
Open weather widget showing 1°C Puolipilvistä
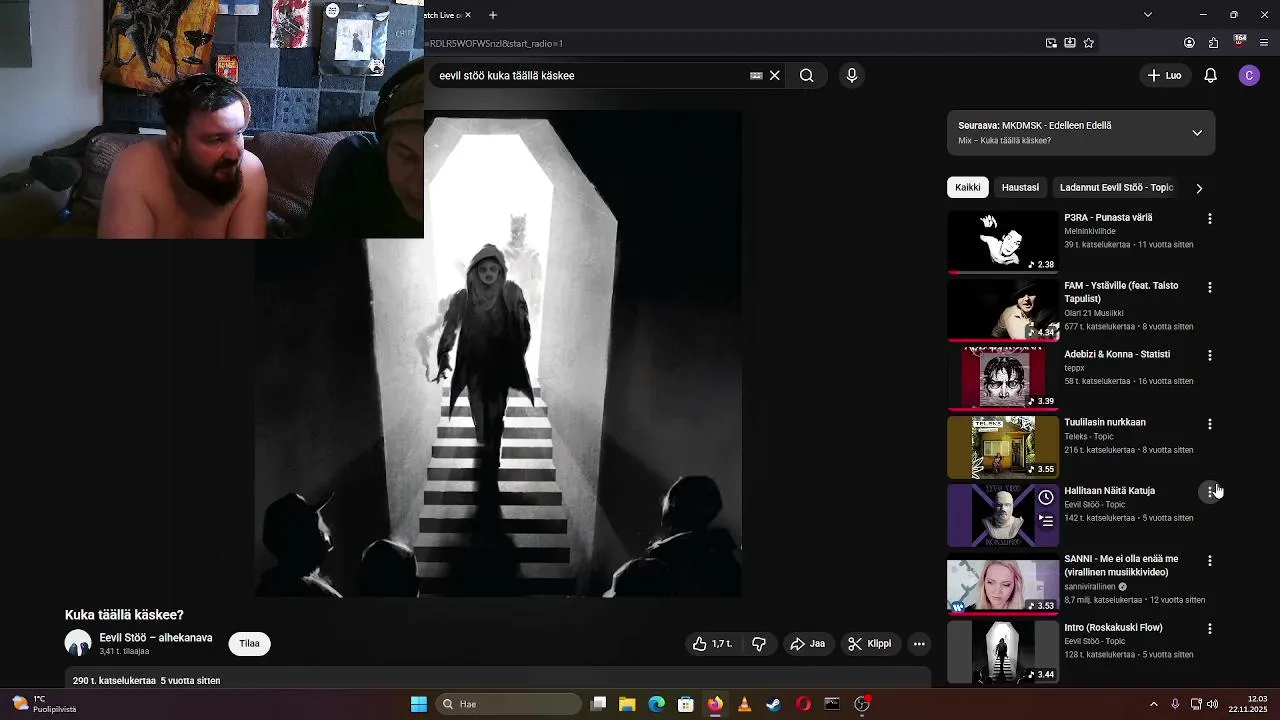click(44, 704)
